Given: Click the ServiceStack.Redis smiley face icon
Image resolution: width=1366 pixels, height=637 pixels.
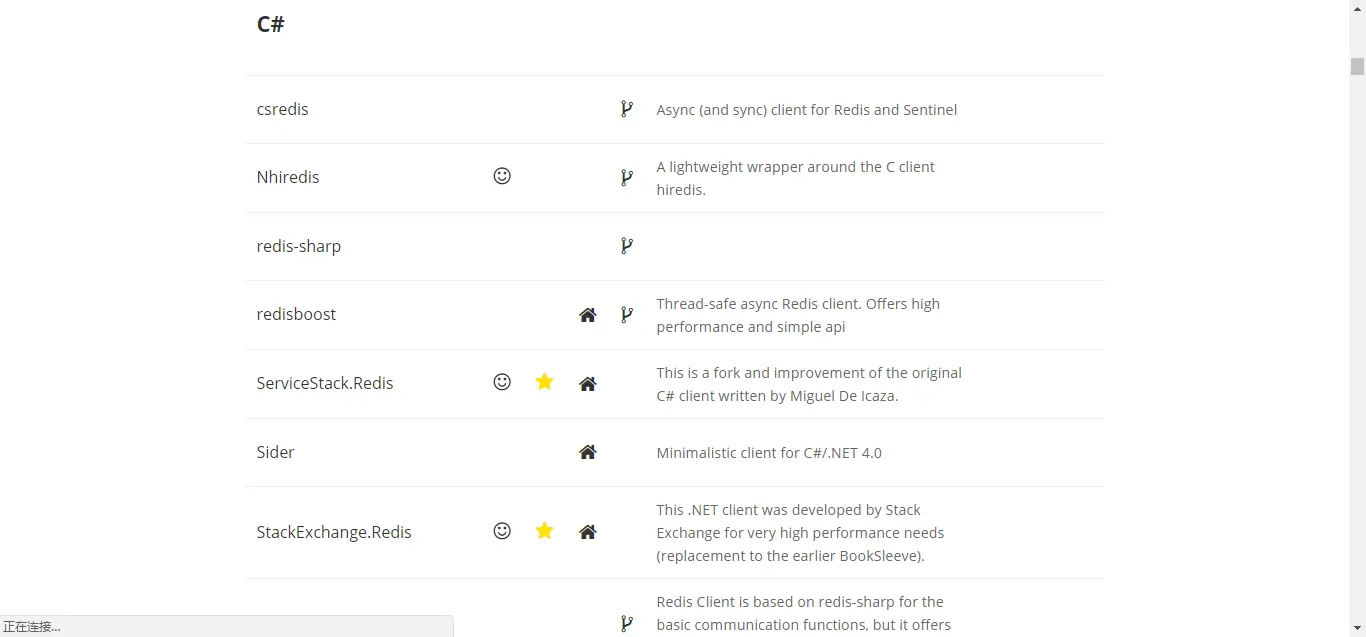Looking at the screenshot, I should 502,382.
